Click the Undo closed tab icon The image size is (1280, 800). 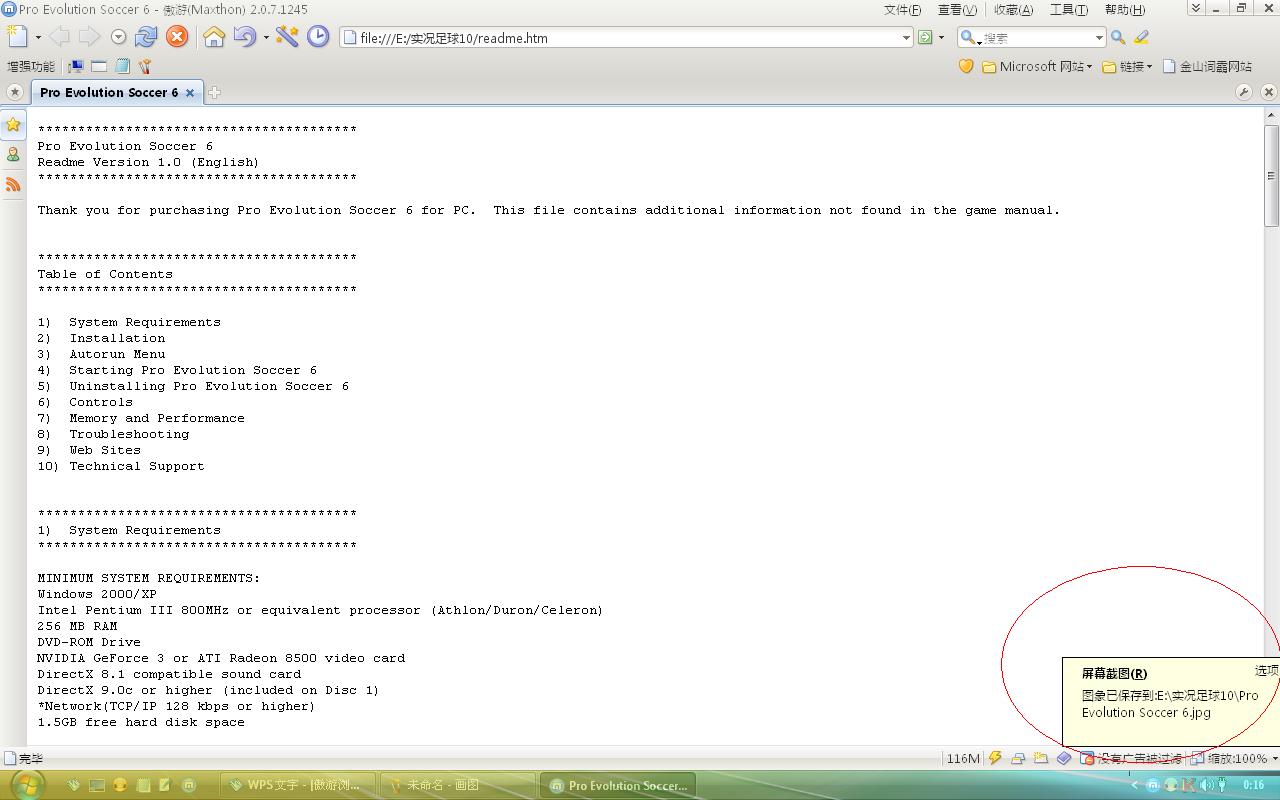(245, 37)
